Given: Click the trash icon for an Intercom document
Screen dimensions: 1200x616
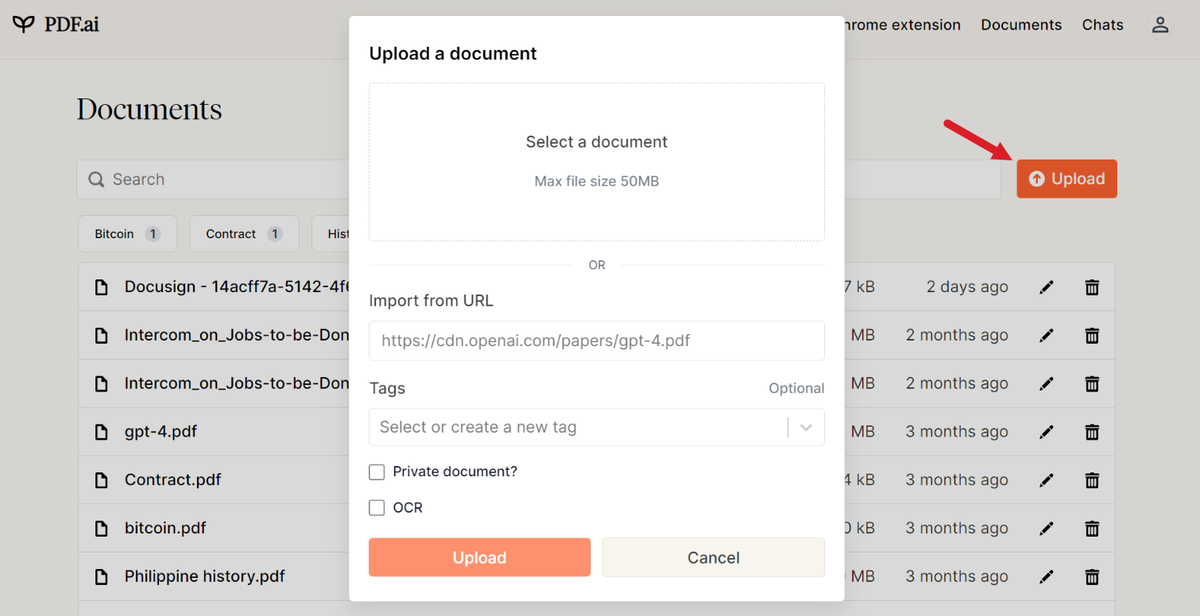Looking at the screenshot, I should [1091, 334].
